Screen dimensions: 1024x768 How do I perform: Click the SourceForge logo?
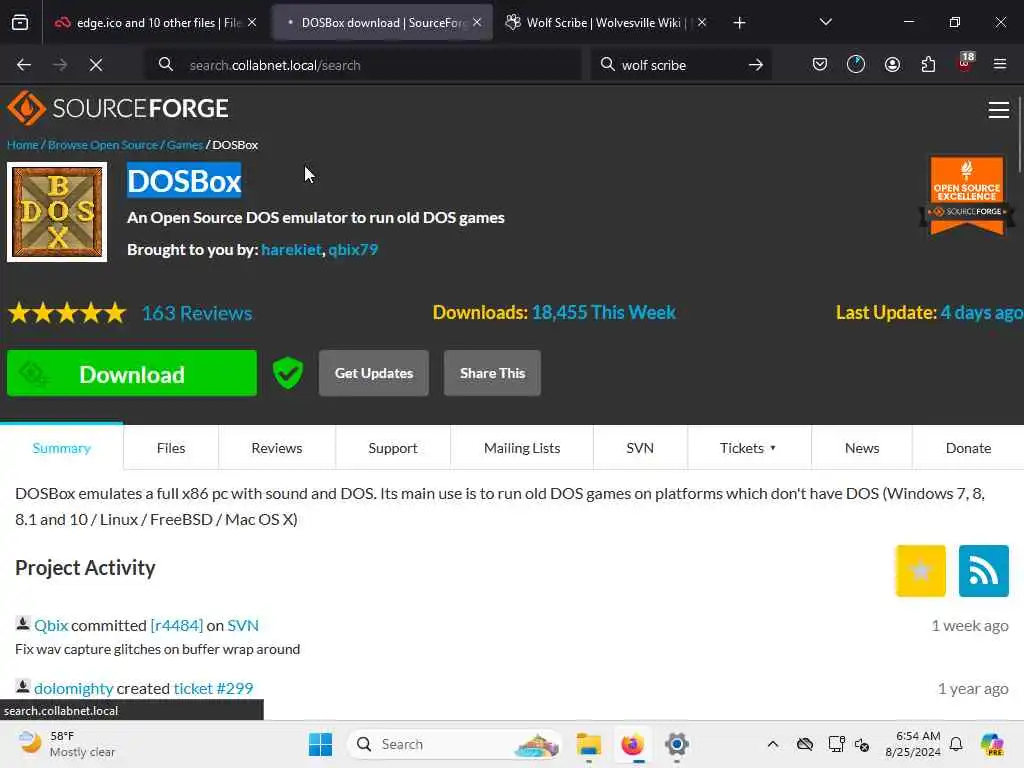pos(118,108)
